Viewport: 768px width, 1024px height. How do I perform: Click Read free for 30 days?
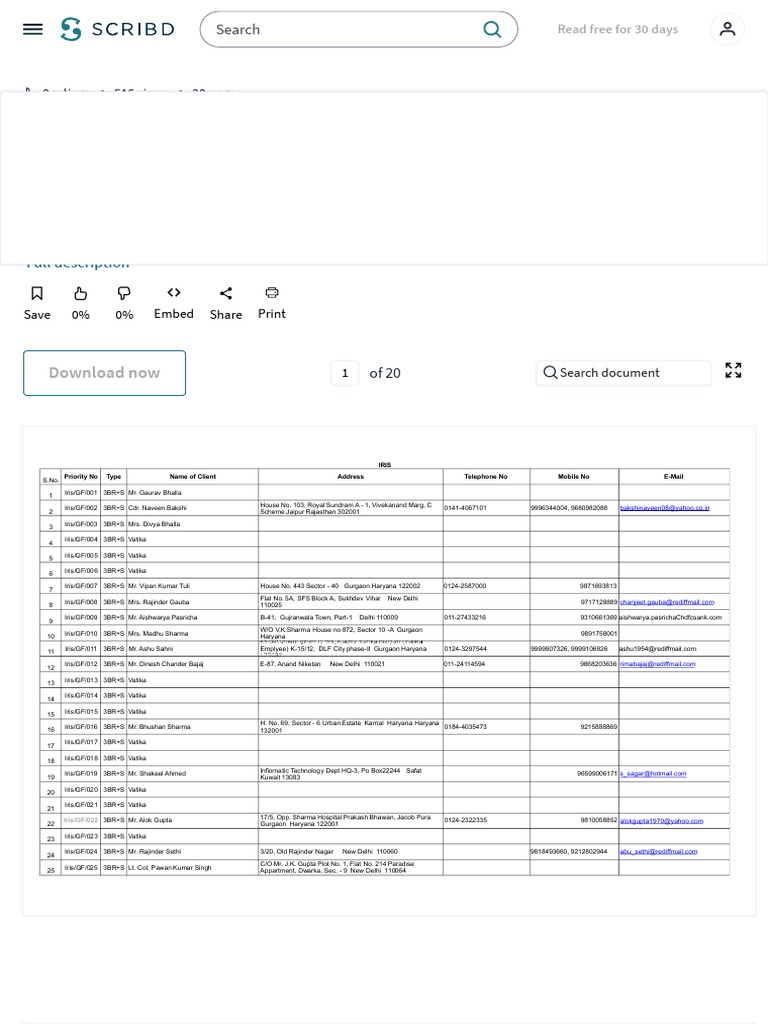[x=618, y=29]
